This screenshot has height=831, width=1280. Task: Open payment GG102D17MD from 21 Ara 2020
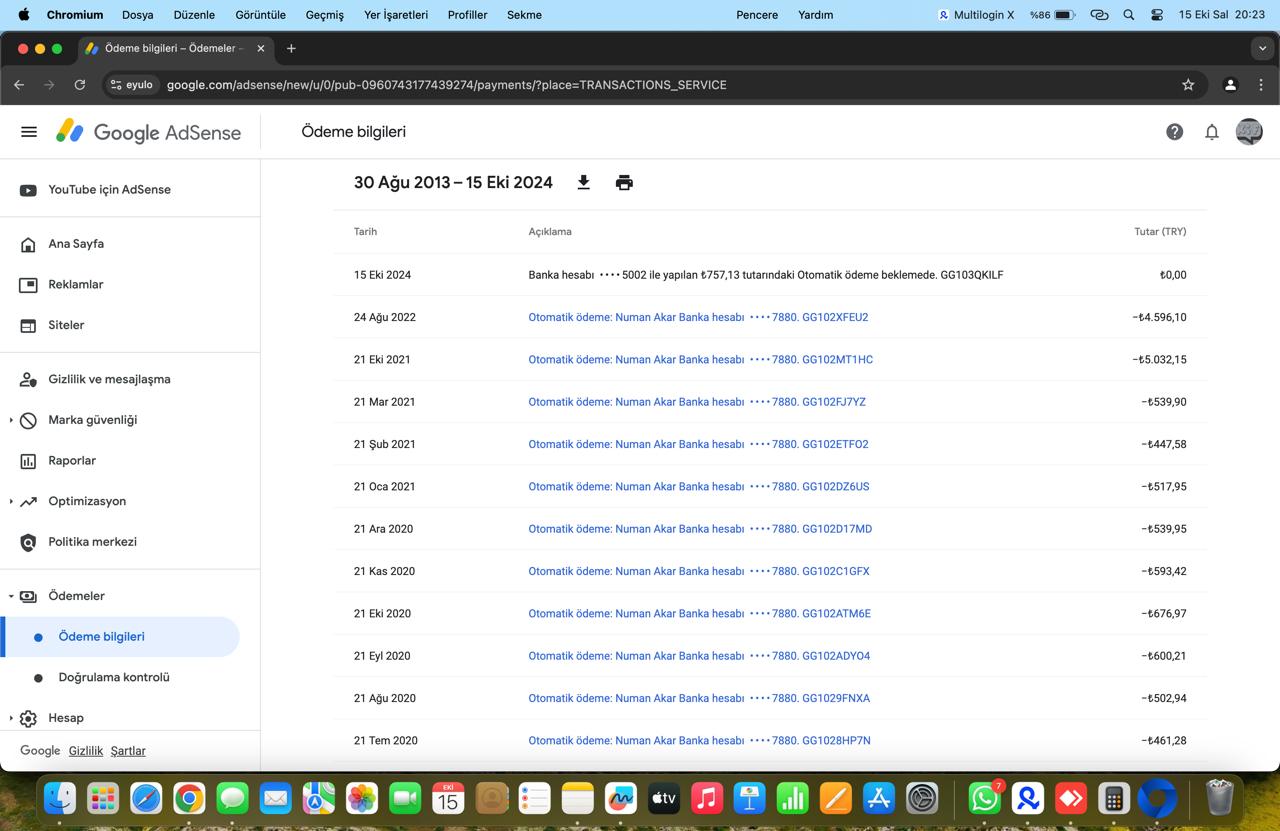click(x=700, y=529)
